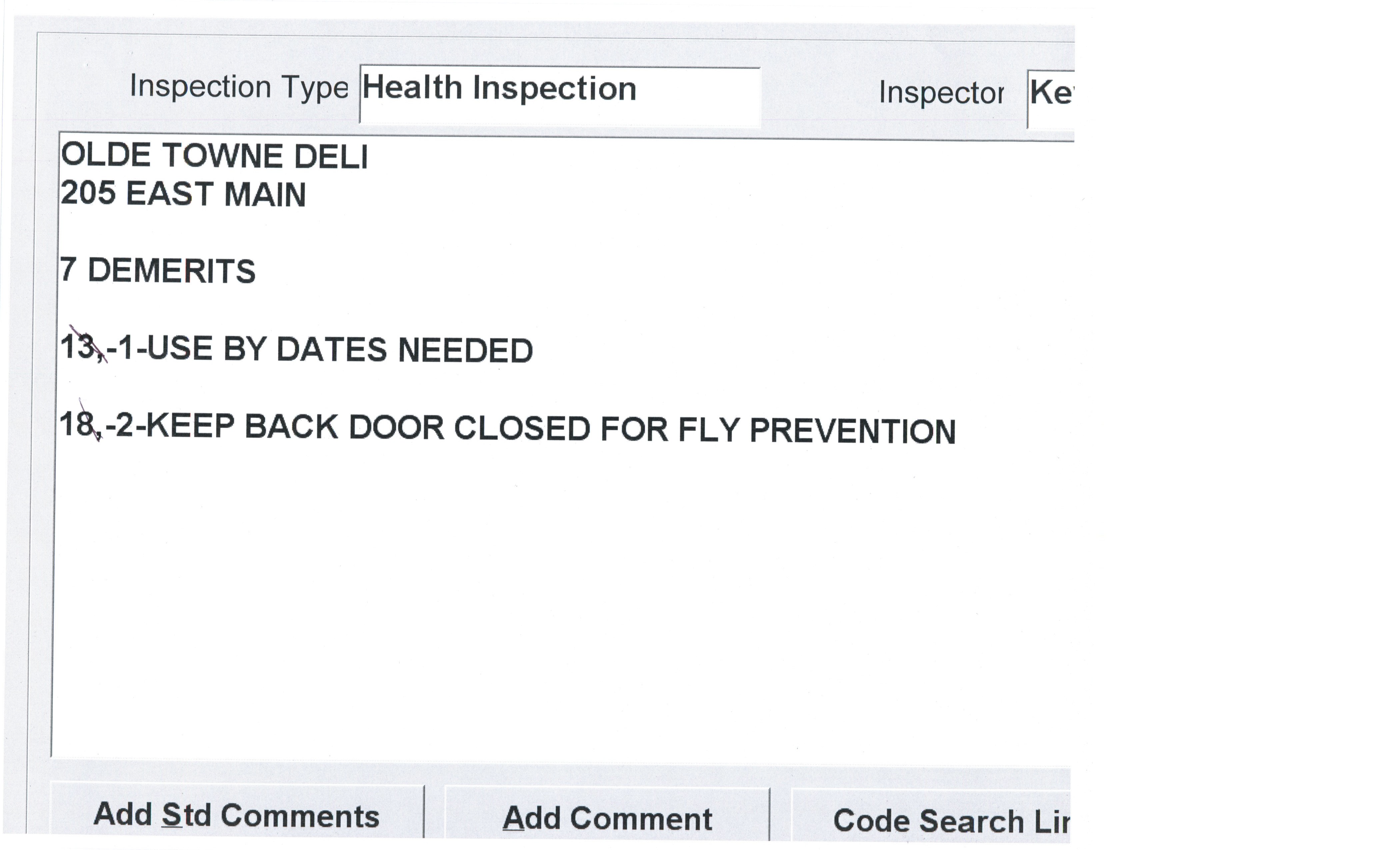Click empty space in the comments box

coord(511,597)
